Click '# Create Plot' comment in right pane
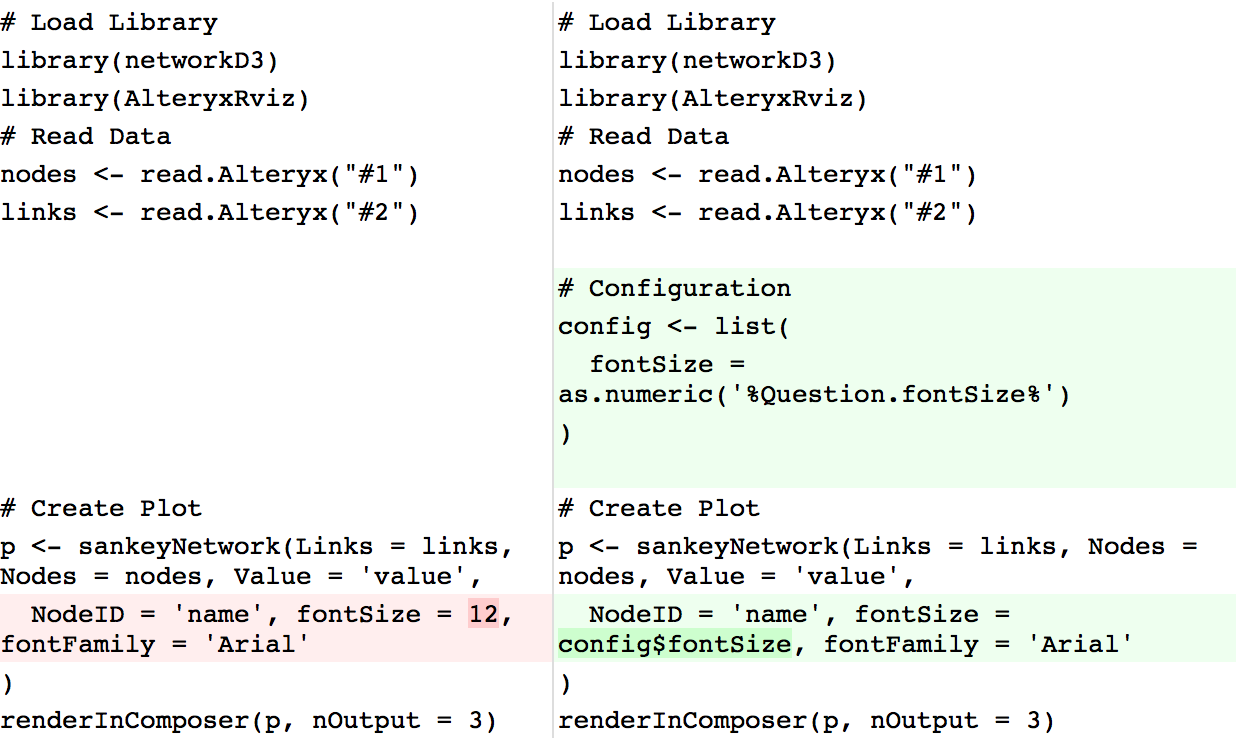1236x746 pixels. (x=659, y=509)
